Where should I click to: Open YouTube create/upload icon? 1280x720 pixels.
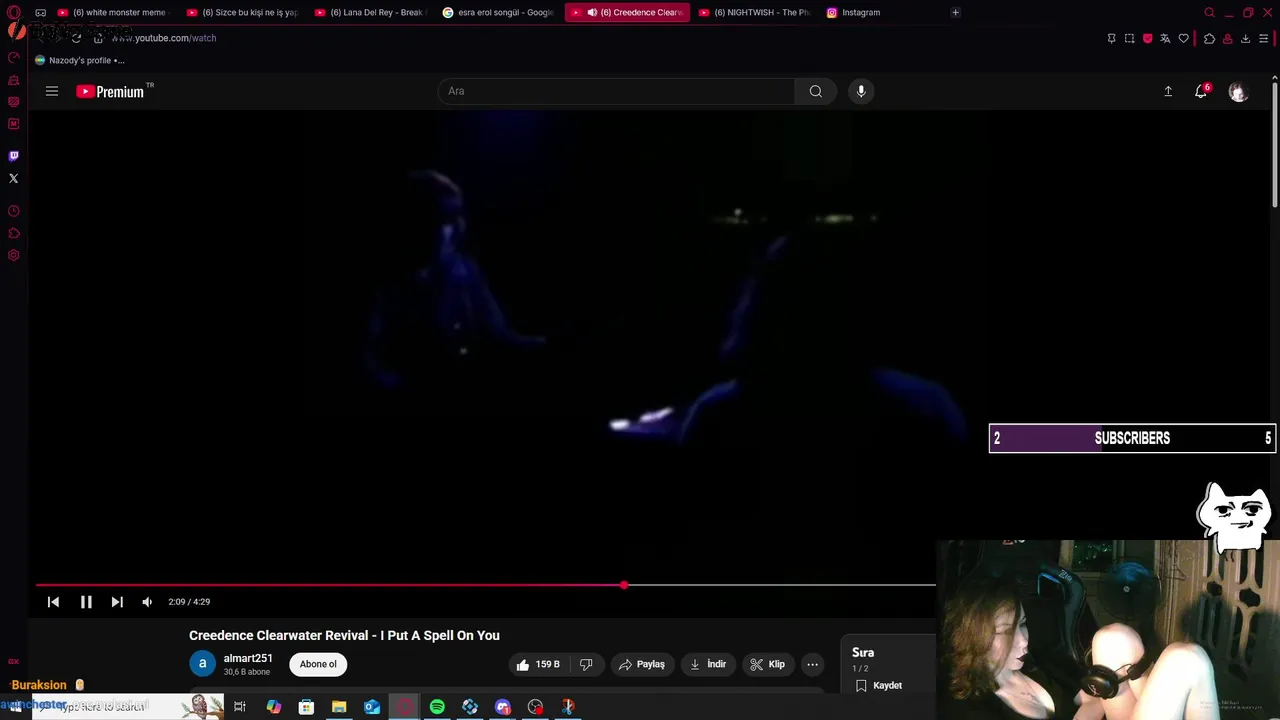click(x=1168, y=91)
